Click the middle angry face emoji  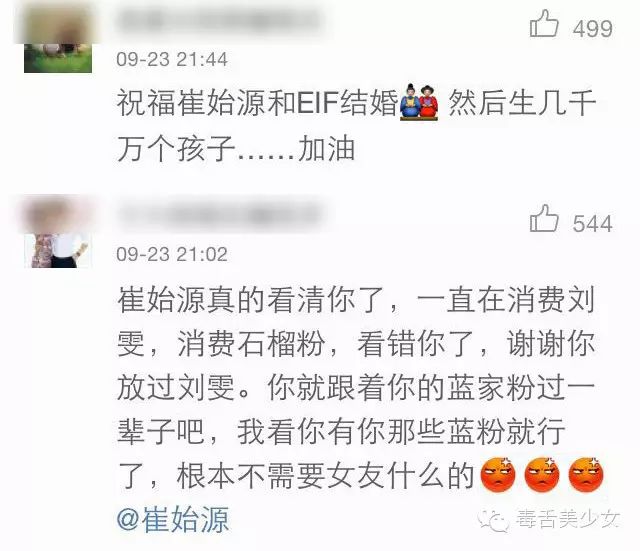coord(542,475)
